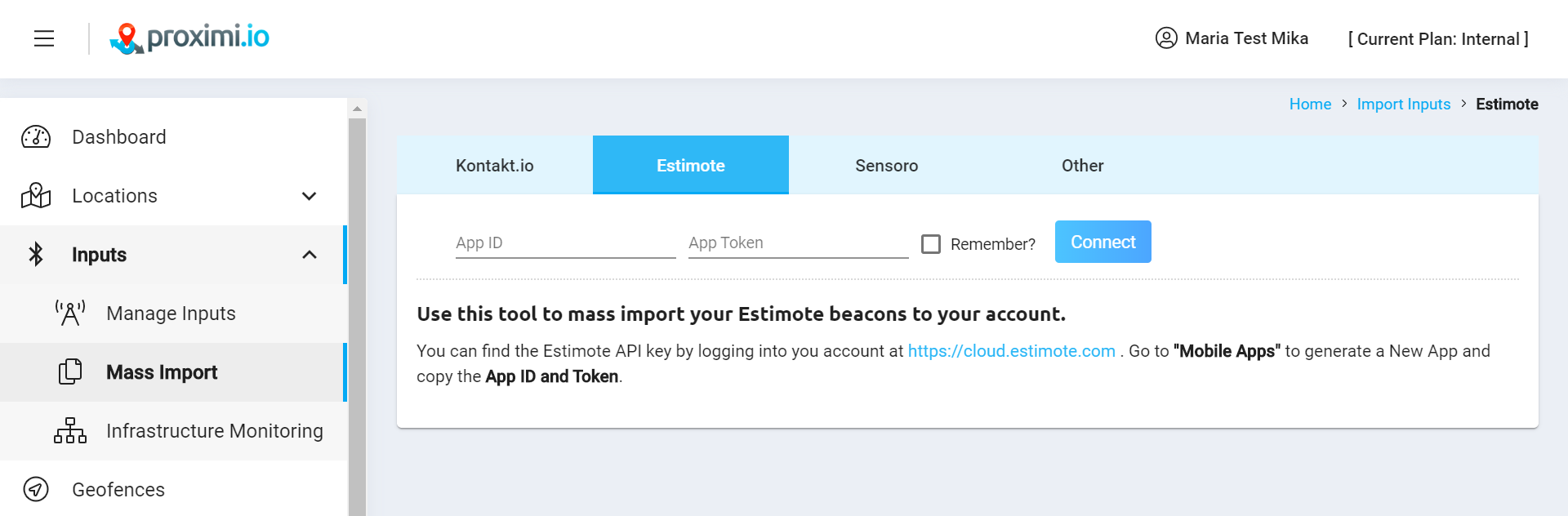Click the Infrastructure Monitoring network icon
Screen dimensions: 1568x516
pyautogui.click(x=70, y=431)
